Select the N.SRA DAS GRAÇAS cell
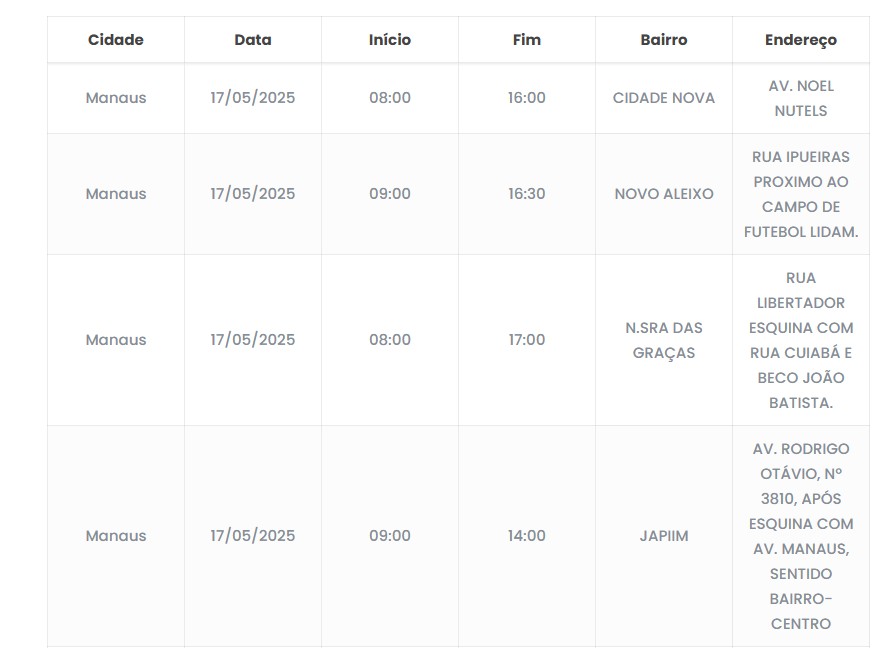This screenshot has height=648, width=888. point(664,340)
